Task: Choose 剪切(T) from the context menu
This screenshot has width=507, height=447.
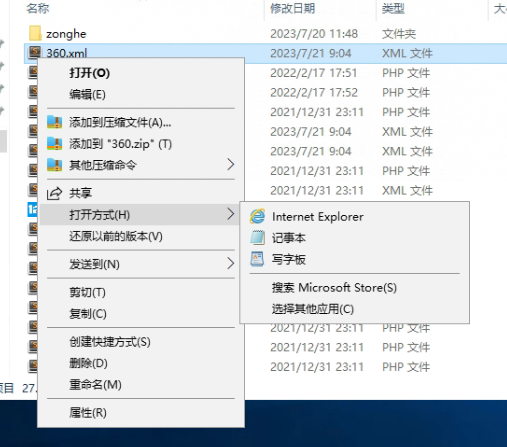Action: pos(141,292)
